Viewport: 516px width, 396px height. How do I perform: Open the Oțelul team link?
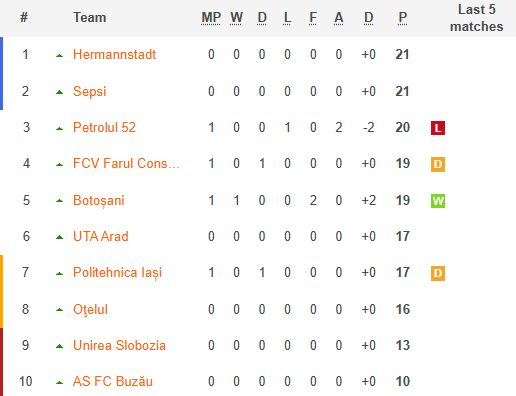90,309
